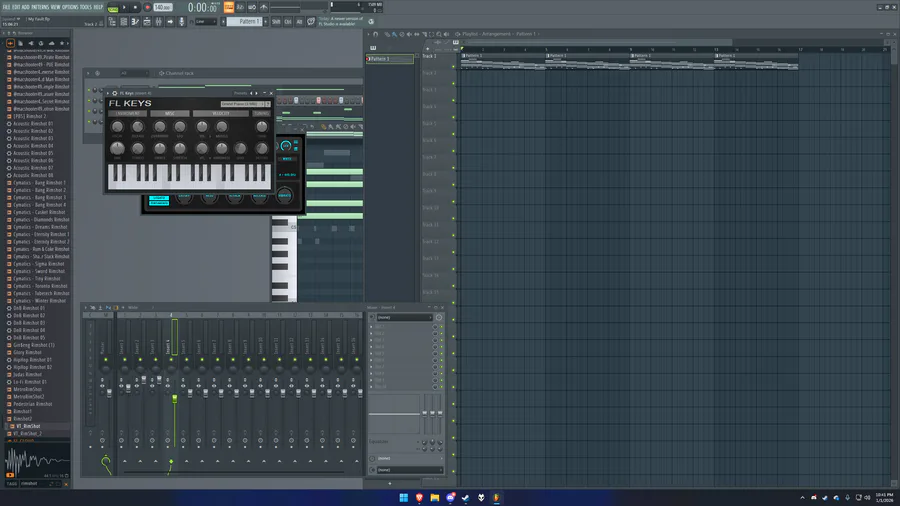Select playlist Draw pencil tool
900x506 pixels.
click(387, 34)
